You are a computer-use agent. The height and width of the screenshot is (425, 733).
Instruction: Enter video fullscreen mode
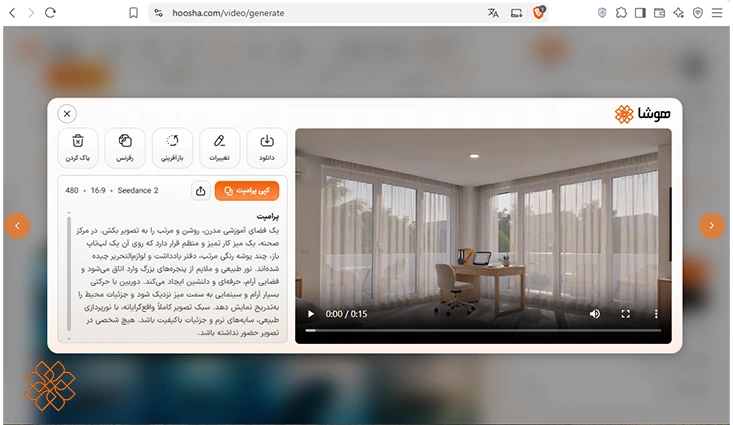click(x=625, y=314)
